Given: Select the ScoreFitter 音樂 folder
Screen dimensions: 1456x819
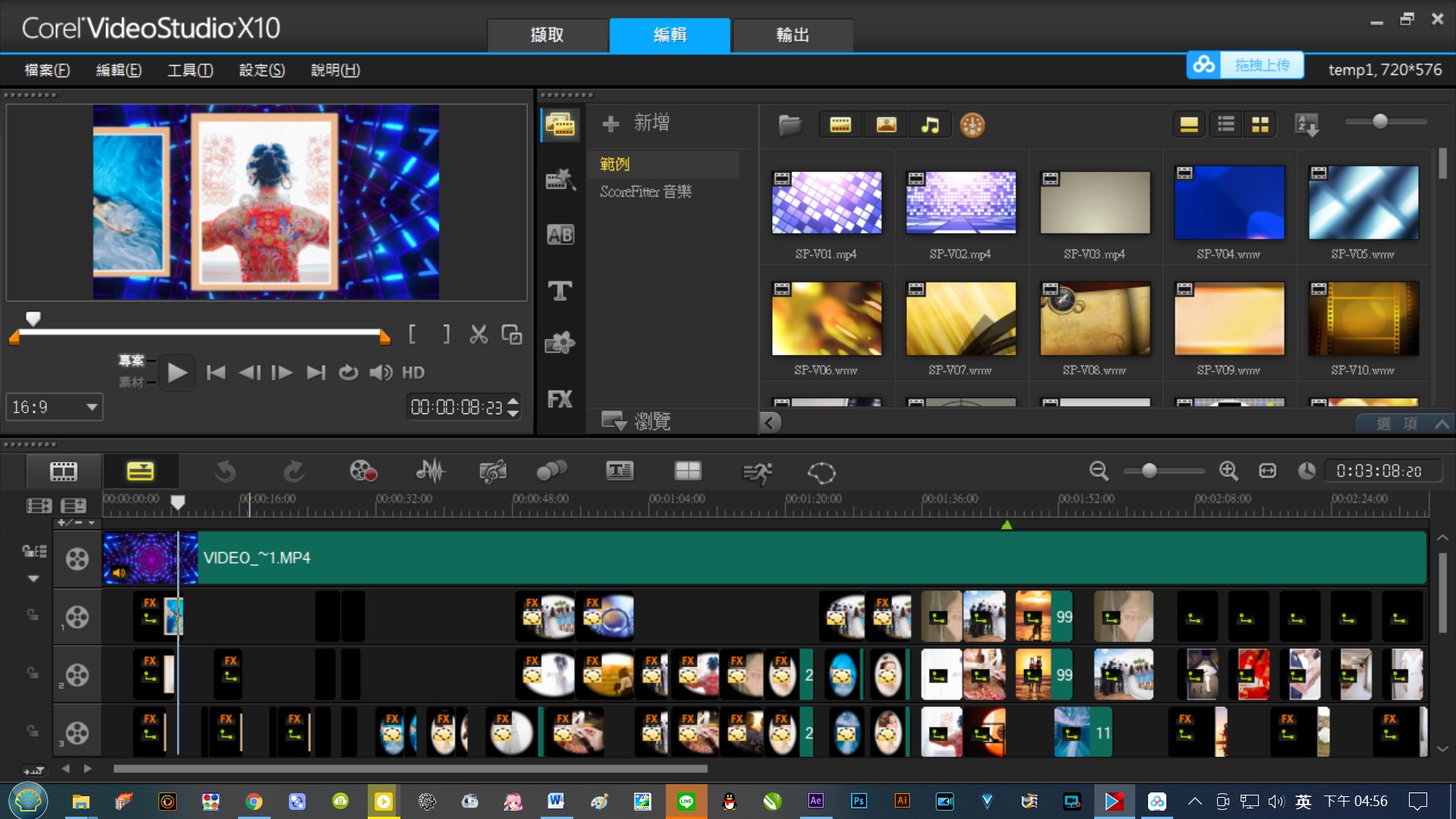Looking at the screenshot, I should (x=645, y=192).
